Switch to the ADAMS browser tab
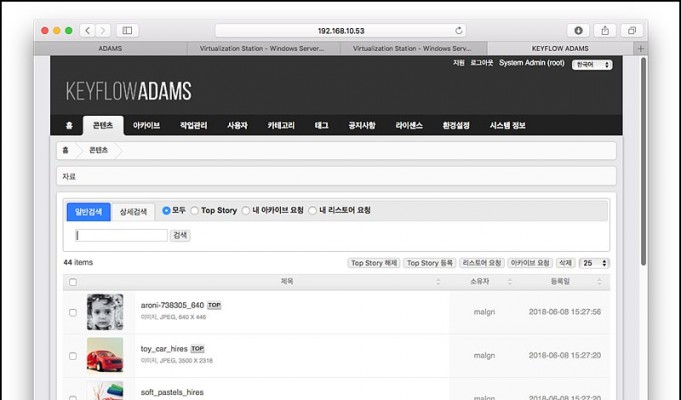 (110, 49)
